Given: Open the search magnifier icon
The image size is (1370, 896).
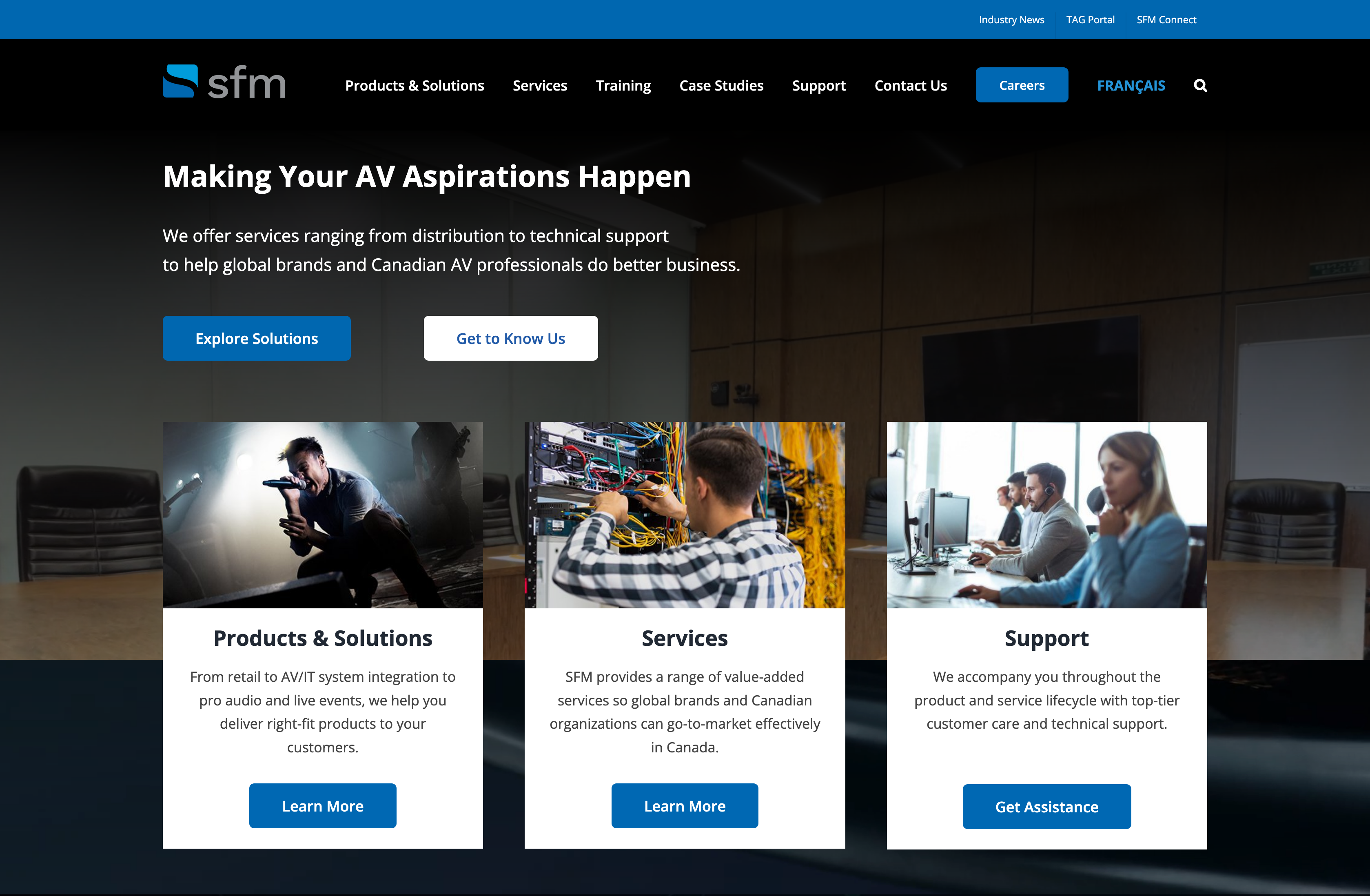Looking at the screenshot, I should [x=1200, y=86].
